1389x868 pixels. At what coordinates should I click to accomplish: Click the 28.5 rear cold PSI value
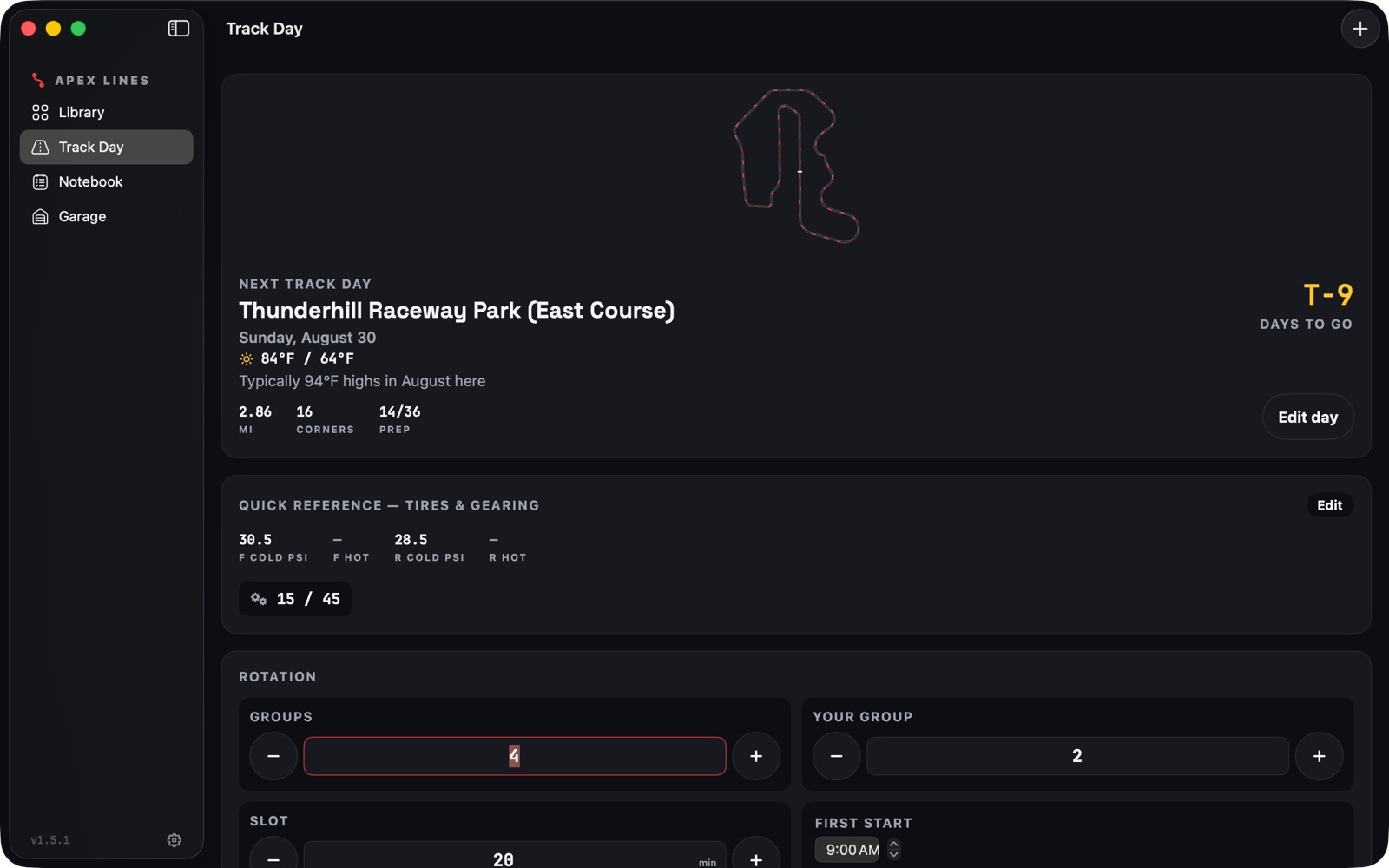411,540
